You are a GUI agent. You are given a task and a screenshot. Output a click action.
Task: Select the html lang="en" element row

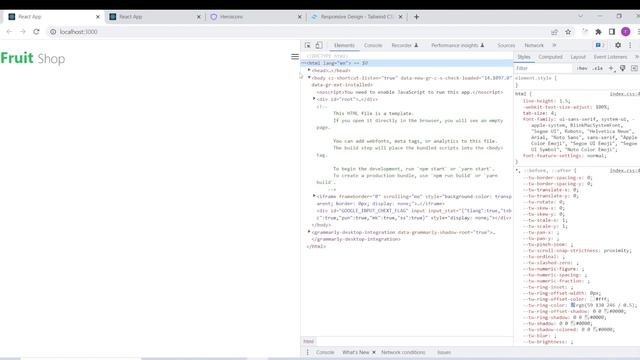pos(407,63)
